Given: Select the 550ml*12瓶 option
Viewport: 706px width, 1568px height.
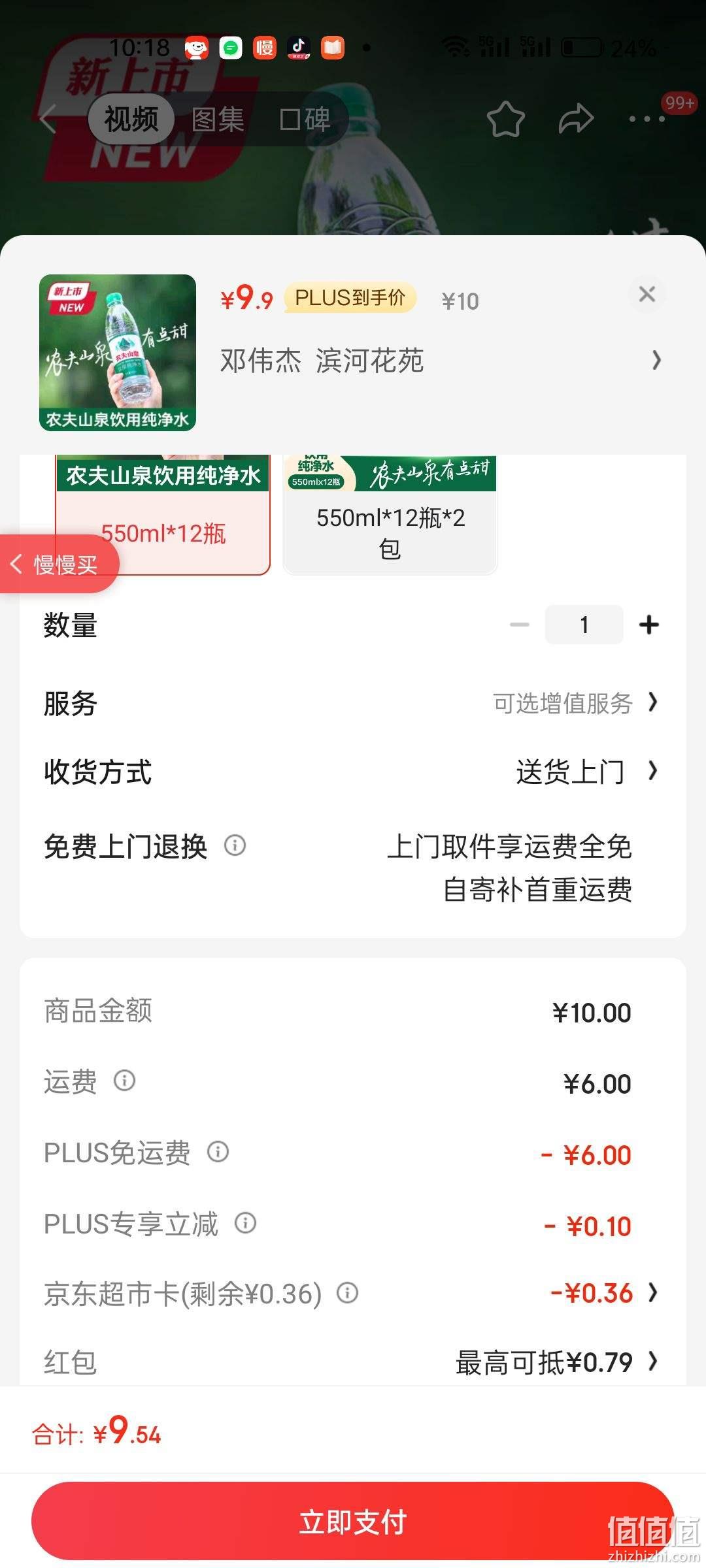Looking at the screenshot, I should [x=163, y=515].
